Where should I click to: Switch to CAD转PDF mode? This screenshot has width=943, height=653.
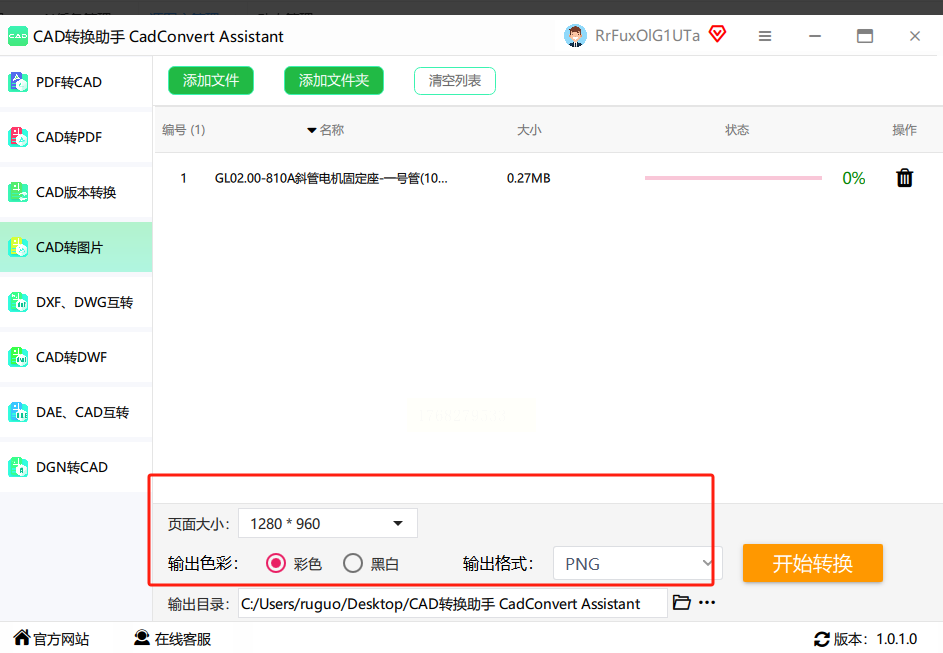[x=76, y=137]
